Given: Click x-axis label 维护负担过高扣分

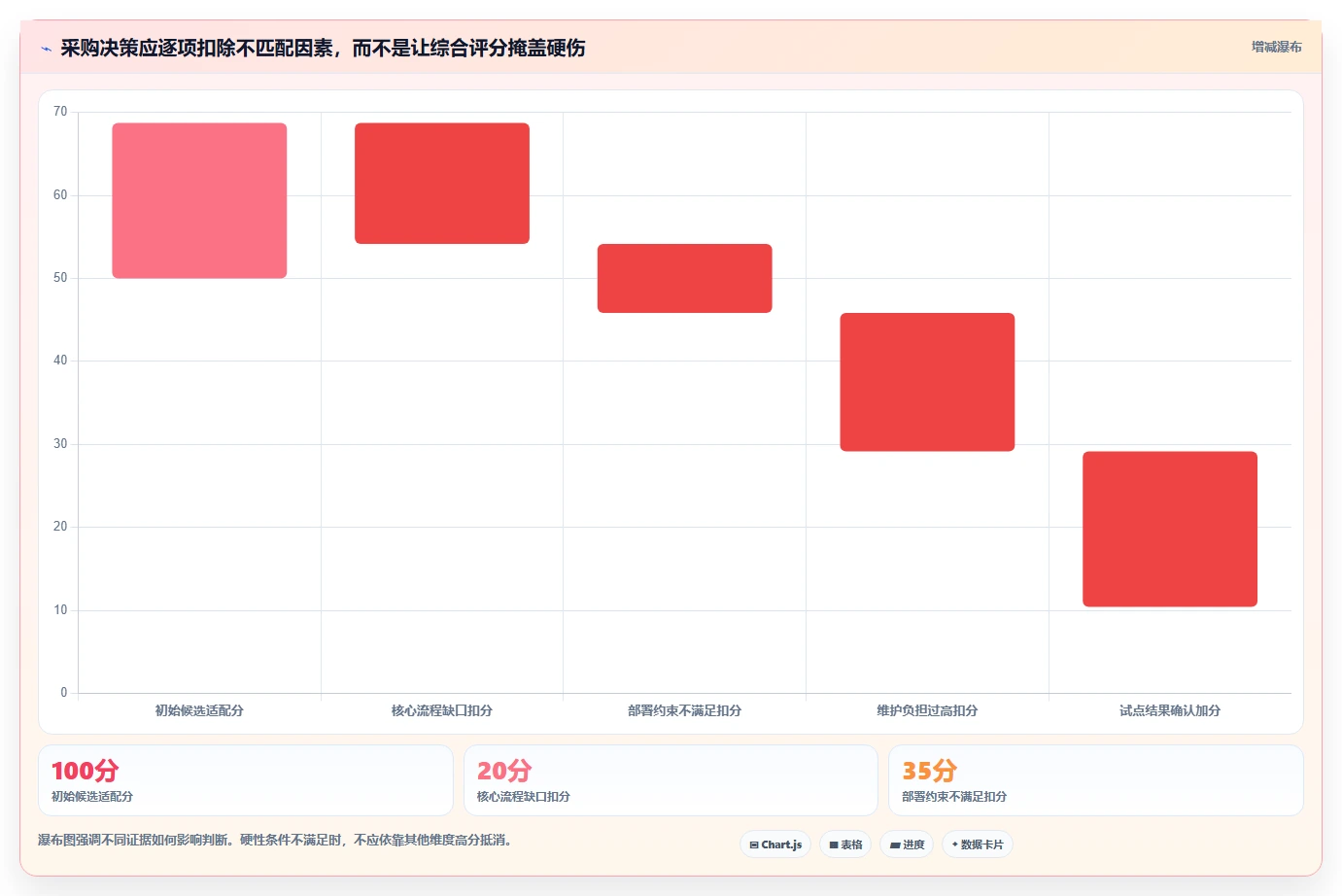Looking at the screenshot, I should tap(928, 710).
